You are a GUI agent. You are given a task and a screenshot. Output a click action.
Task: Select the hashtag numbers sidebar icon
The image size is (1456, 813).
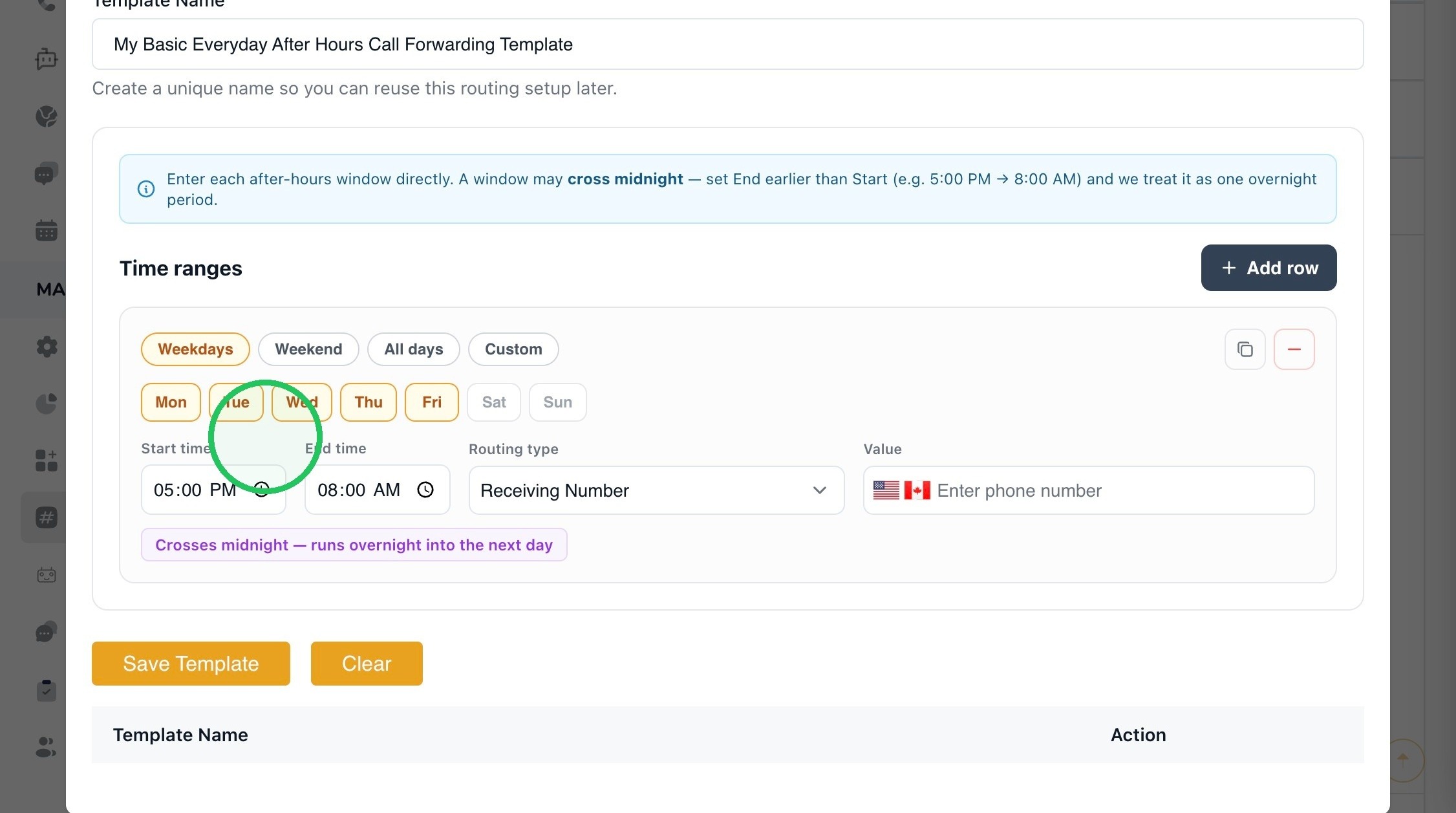(x=47, y=517)
